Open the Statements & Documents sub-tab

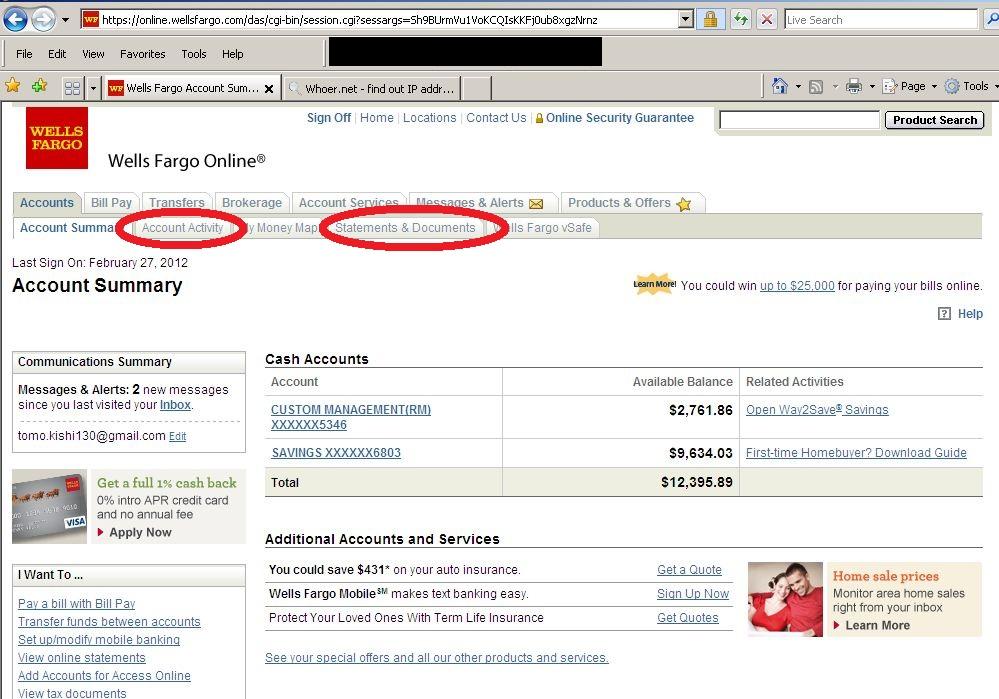click(405, 227)
